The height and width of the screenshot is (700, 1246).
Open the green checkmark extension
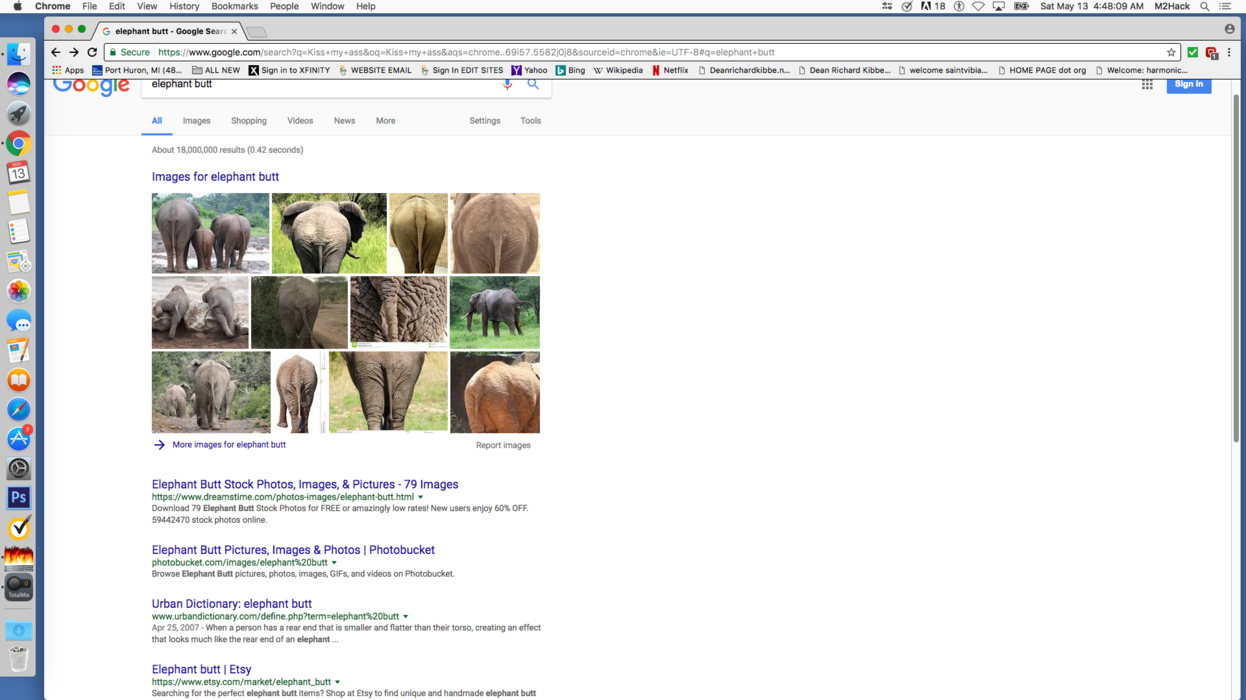tap(1193, 52)
